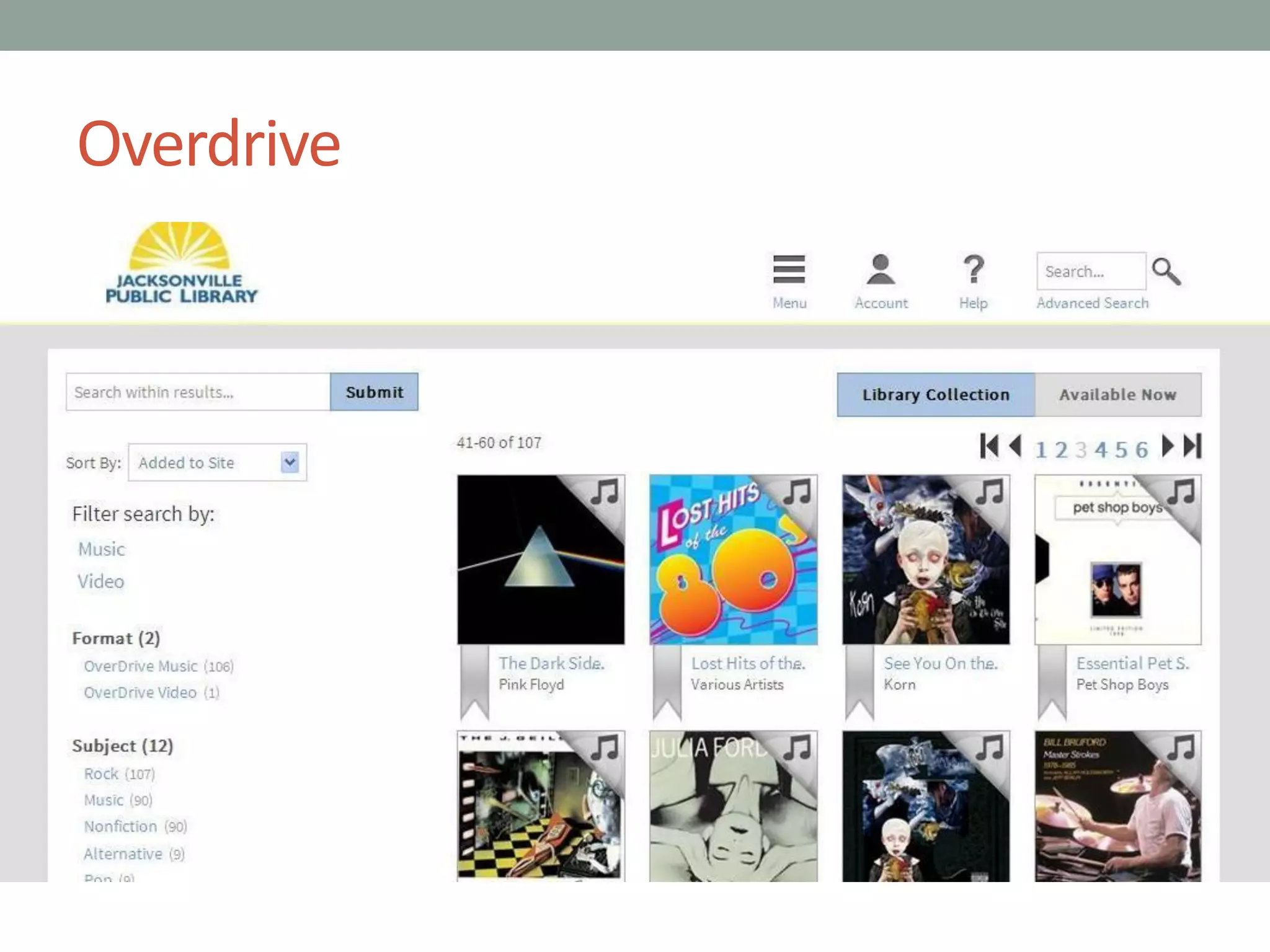Go to results page 1
Viewport: 1270px width, 952px height.
[1041, 449]
